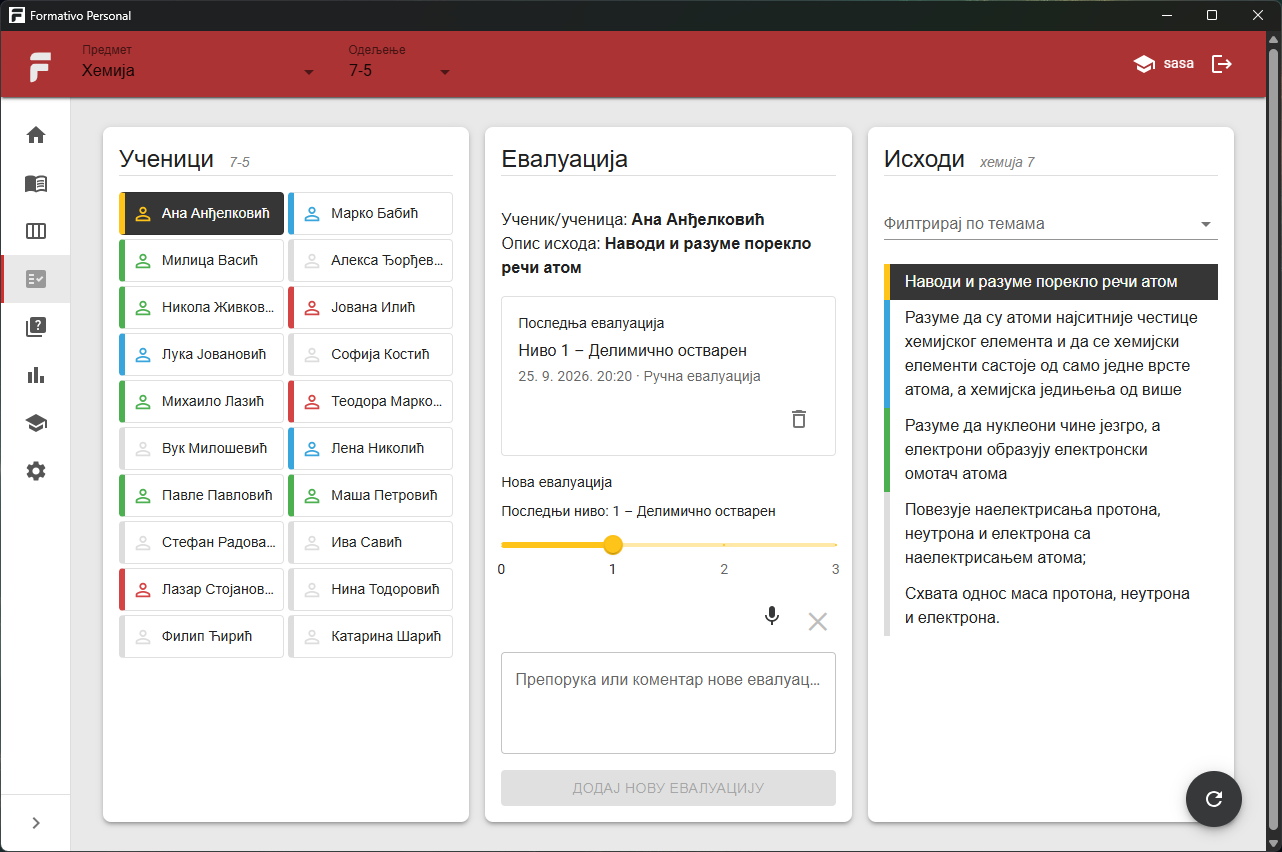This screenshot has width=1282, height=852.
Task: Set evaluation slider to level 2
Action: point(724,545)
